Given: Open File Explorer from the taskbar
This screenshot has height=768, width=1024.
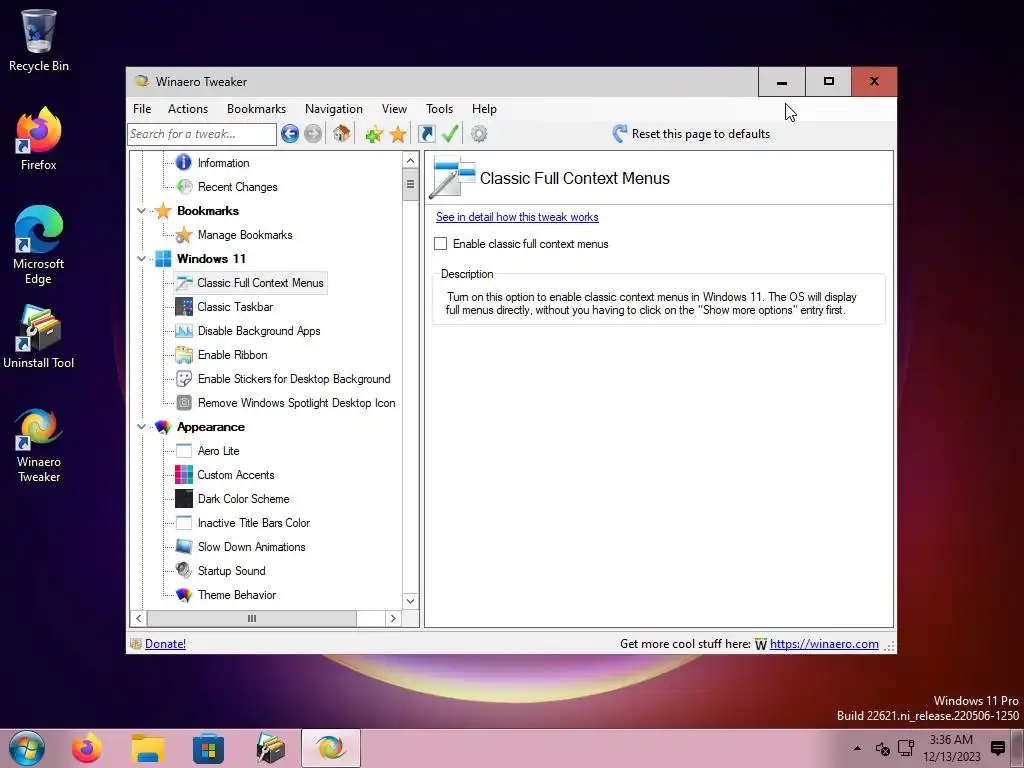Looking at the screenshot, I should 148,748.
